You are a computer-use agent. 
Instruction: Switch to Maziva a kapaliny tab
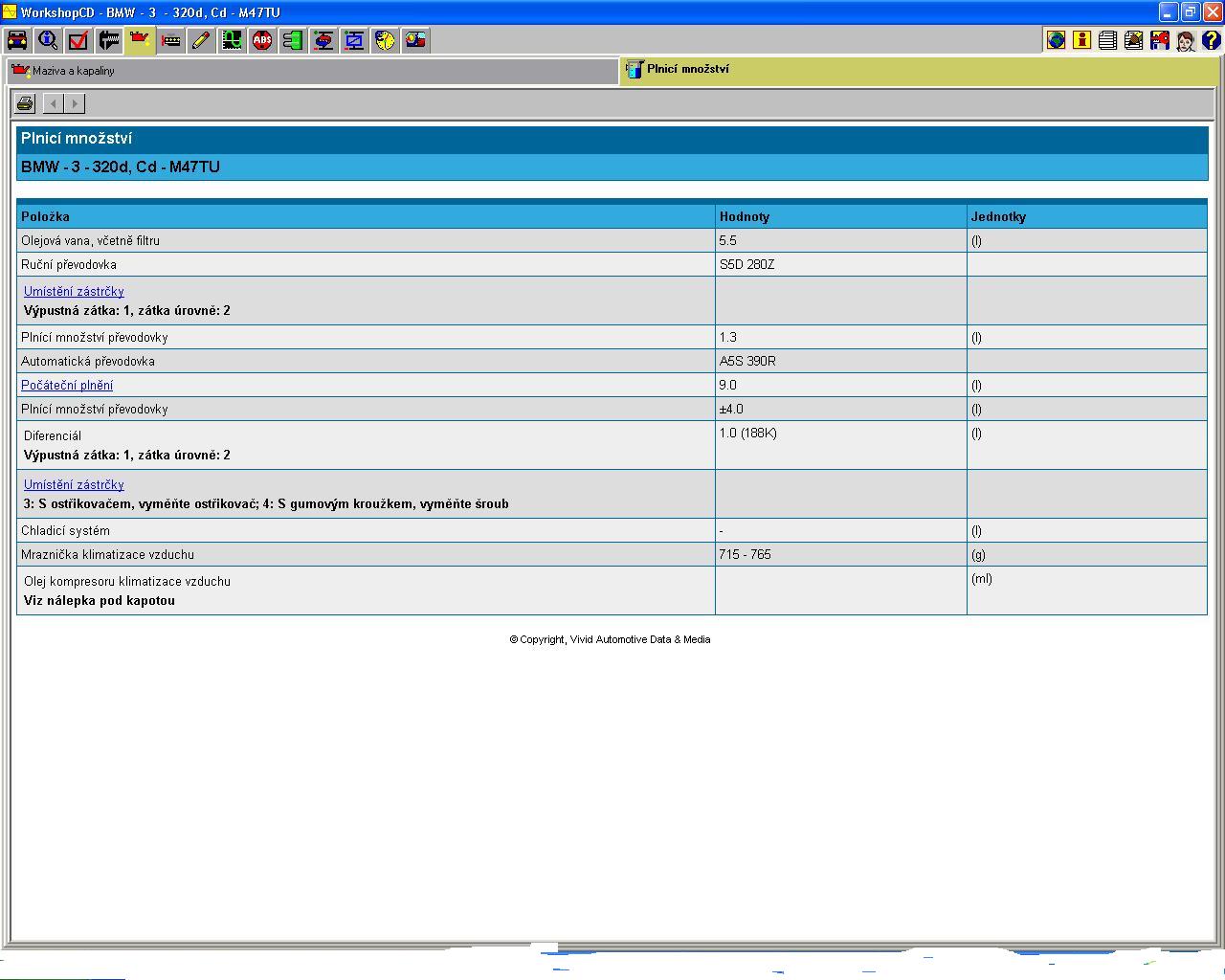coord(312,71)
